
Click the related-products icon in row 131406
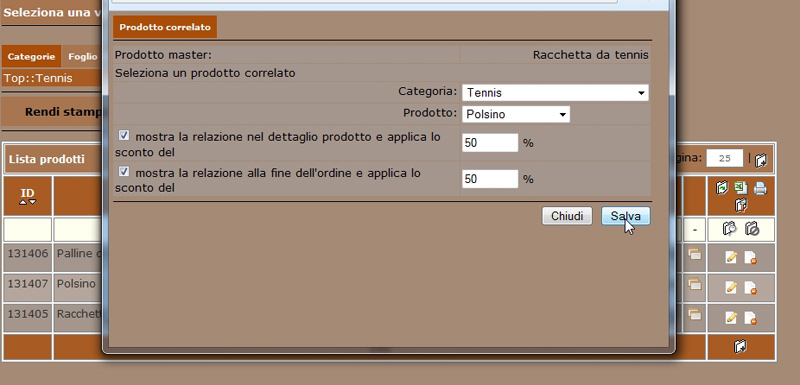[x=694, y=254]
